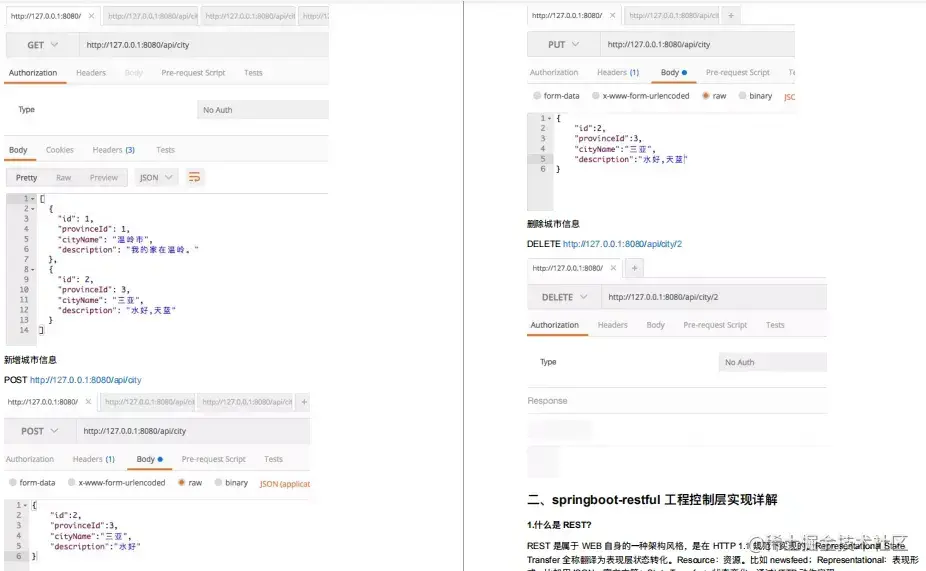Collapse line 2 fold arrow in GET response
This screenshot has height=571, width=926.
coord(32,209)
